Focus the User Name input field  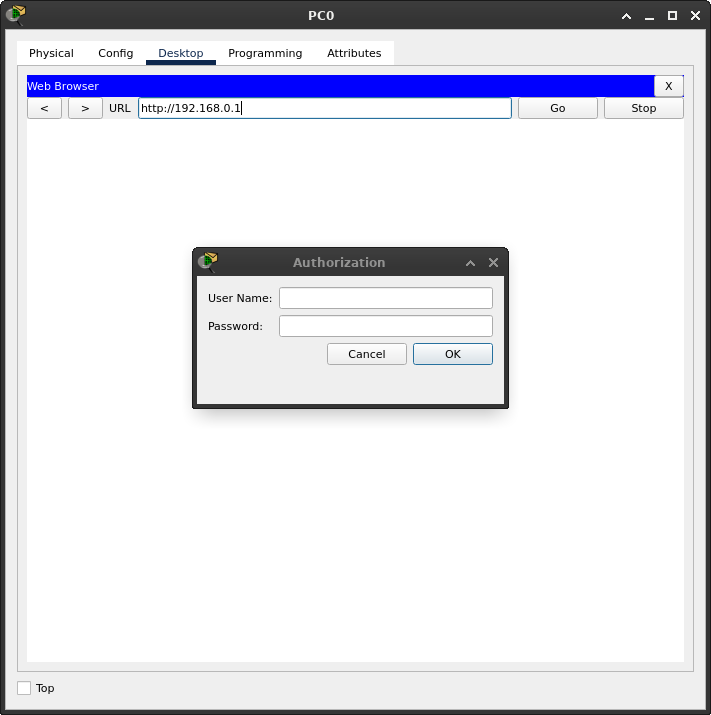[x=385, y=298]
